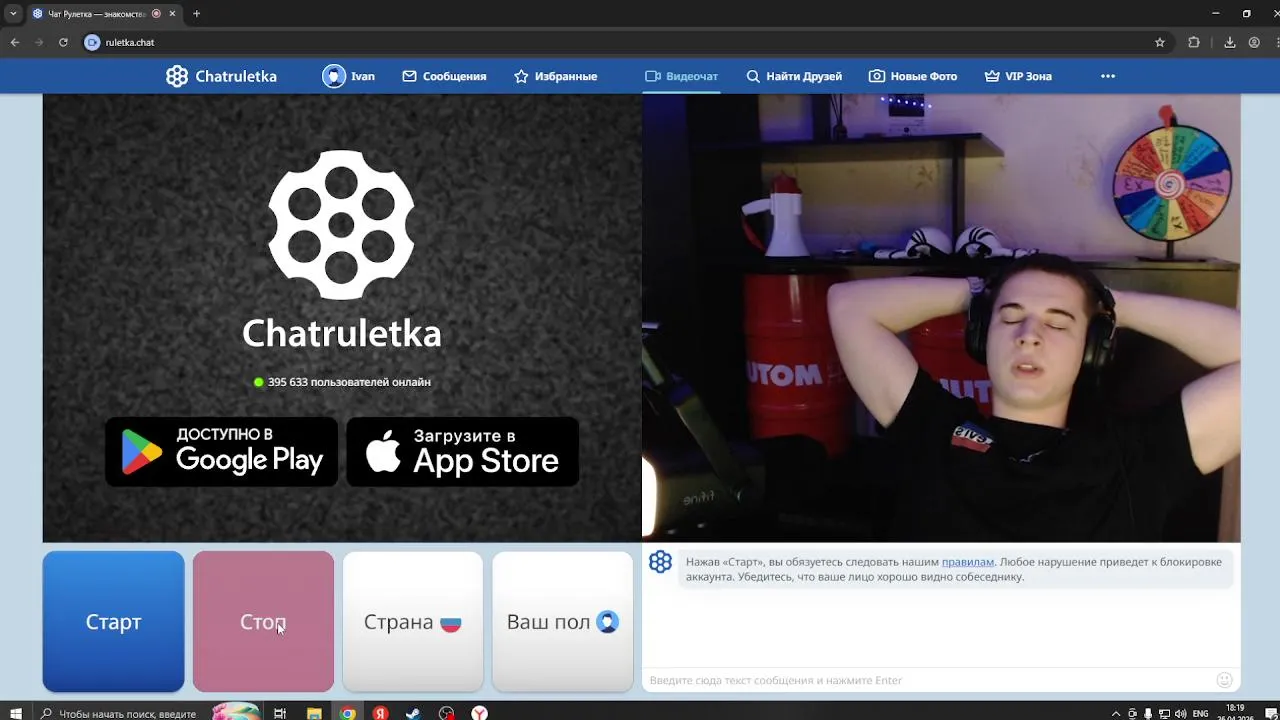Click the App Store download badge
Image resolution: width=1280 pixels, height=720 pixels.
point(462,452)
